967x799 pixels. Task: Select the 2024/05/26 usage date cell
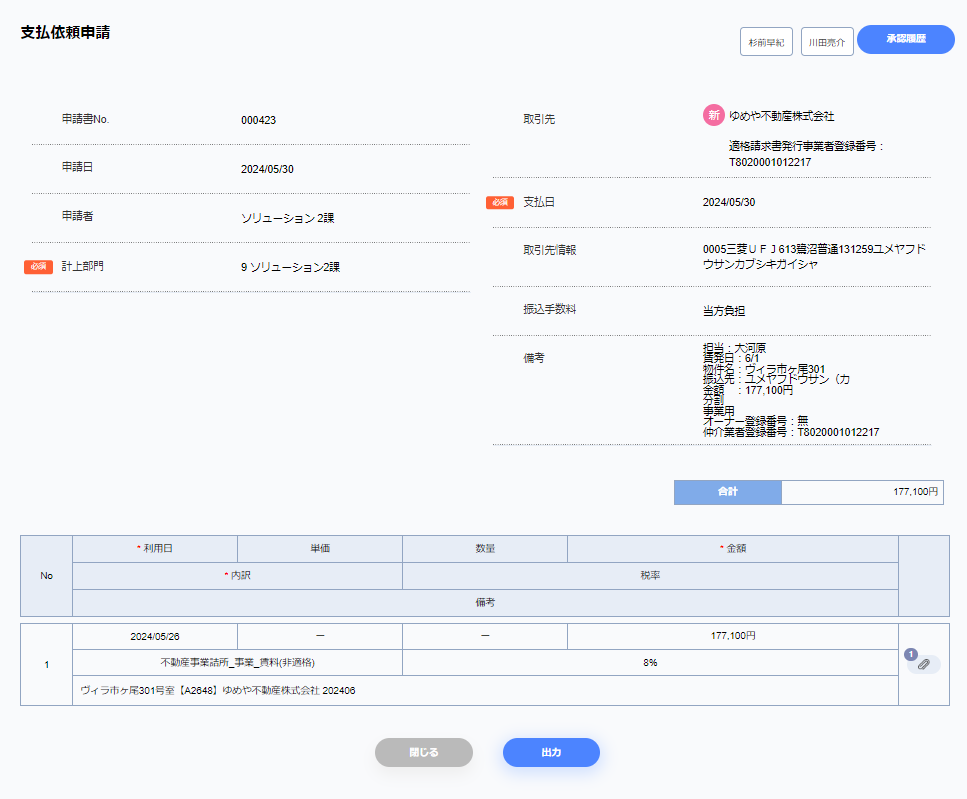155,636
